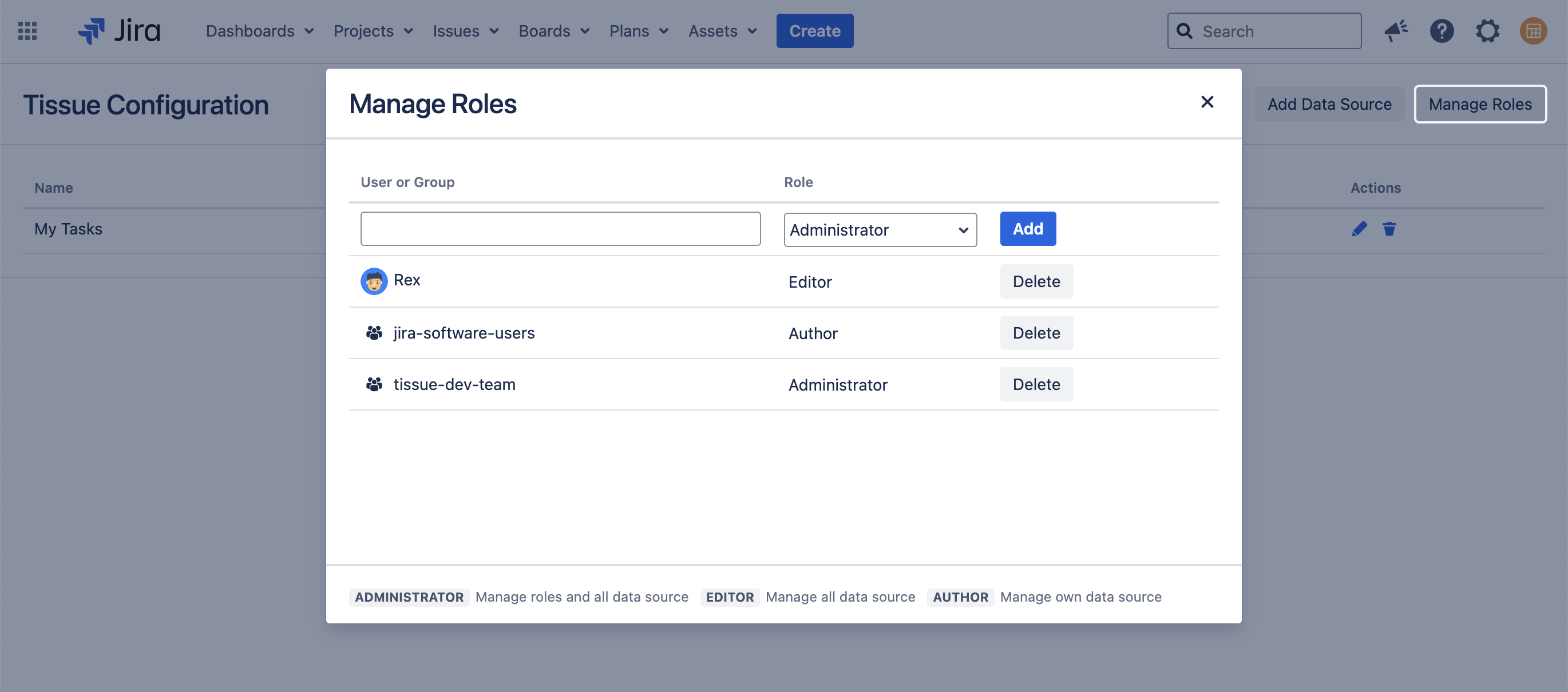Viewport: 1568px width, 692px height.
Task: Delete Rex's Editor role
Action: pyautogui.click(x=1036, y=281)
